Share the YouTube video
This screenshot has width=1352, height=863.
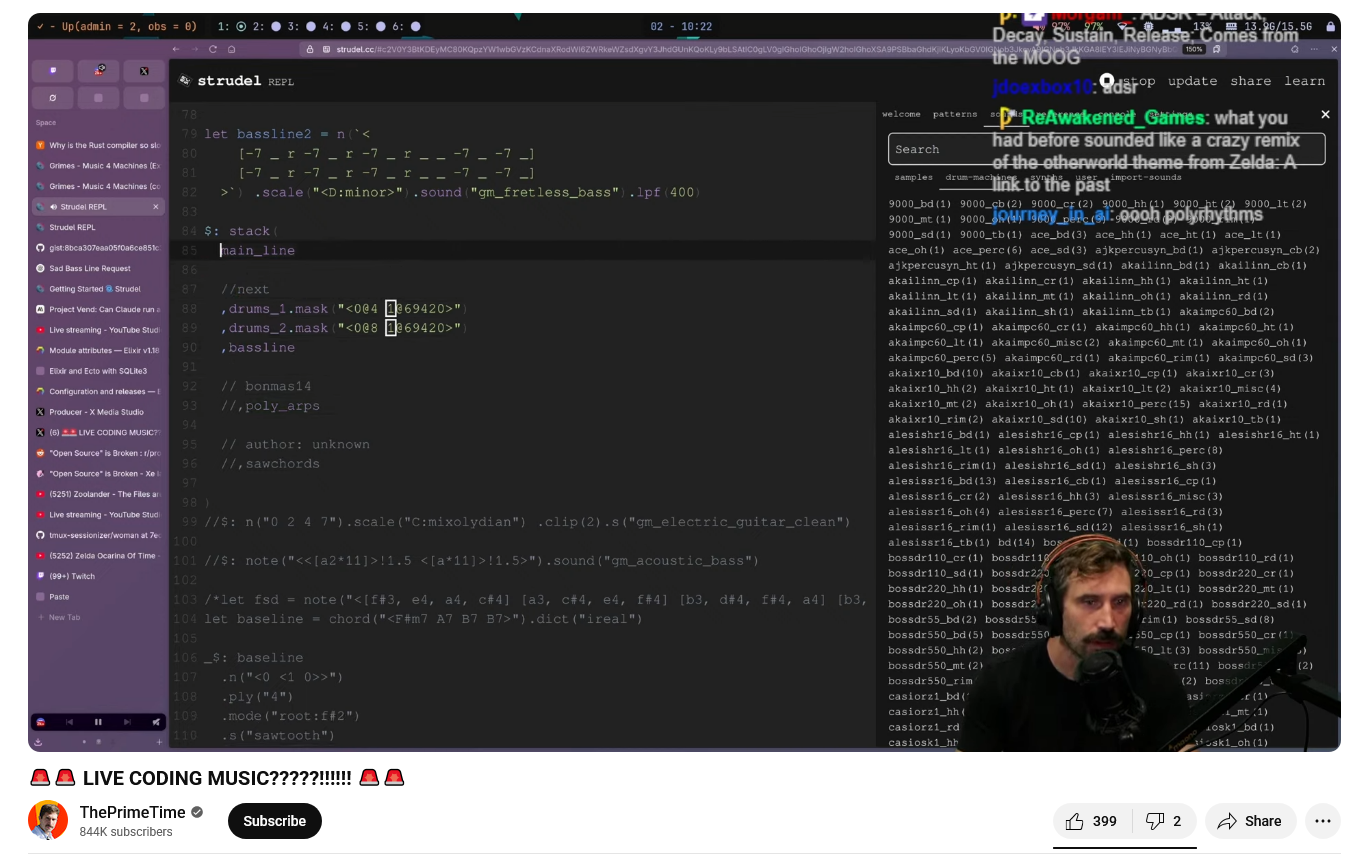[x=1250, y=821]
